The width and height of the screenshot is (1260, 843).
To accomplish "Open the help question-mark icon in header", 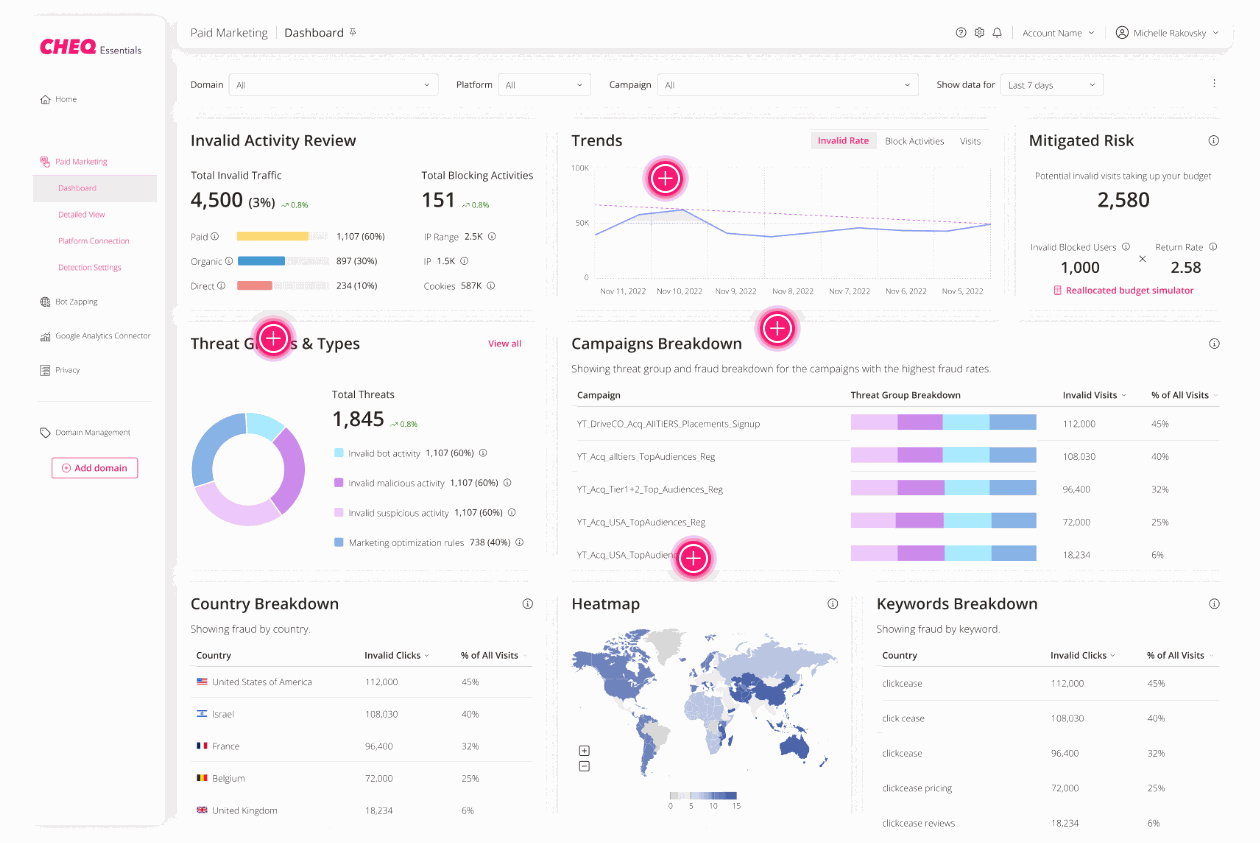I will 961,33.
